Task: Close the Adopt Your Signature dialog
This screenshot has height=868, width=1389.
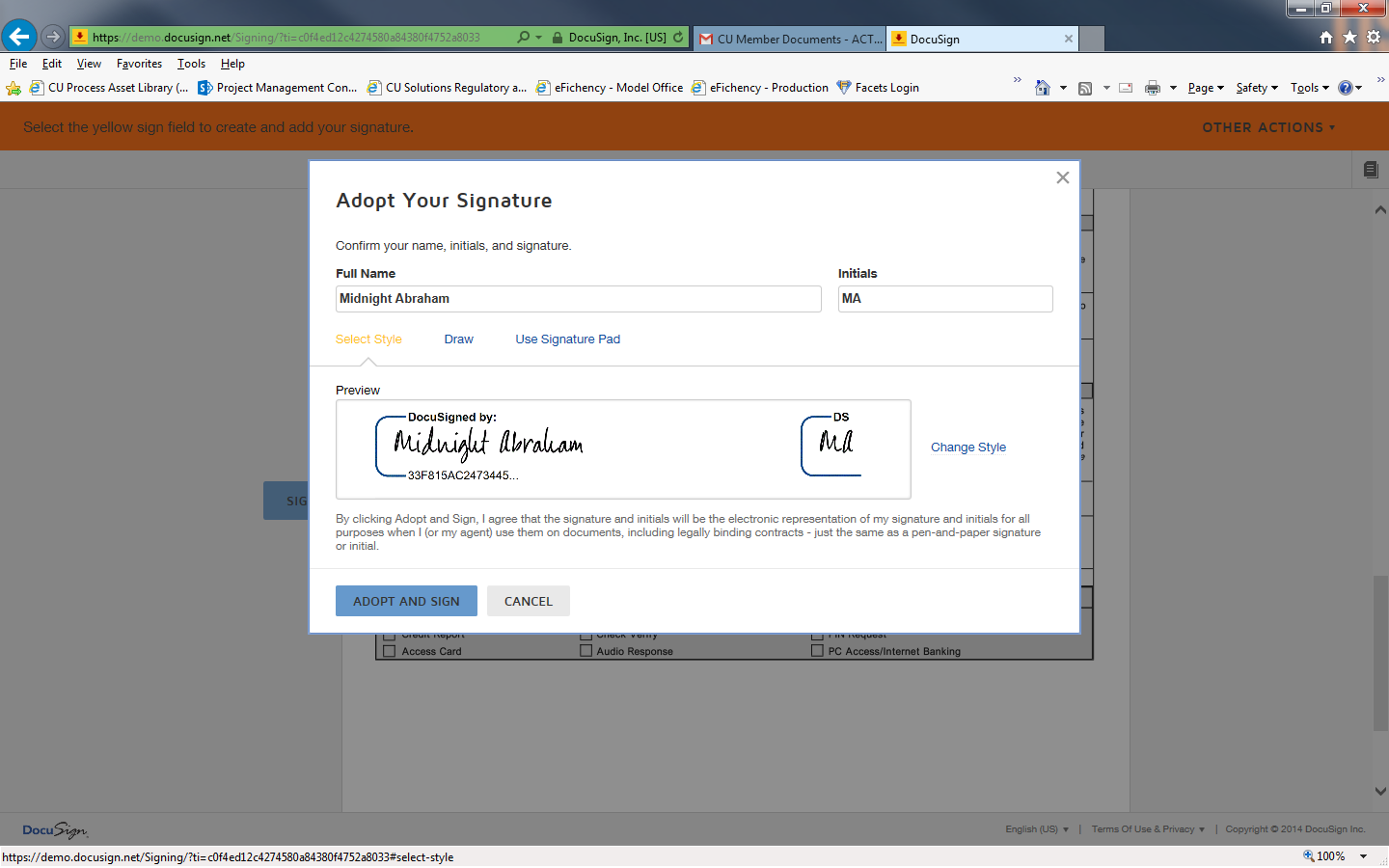Action: (x=1063, y=177)
